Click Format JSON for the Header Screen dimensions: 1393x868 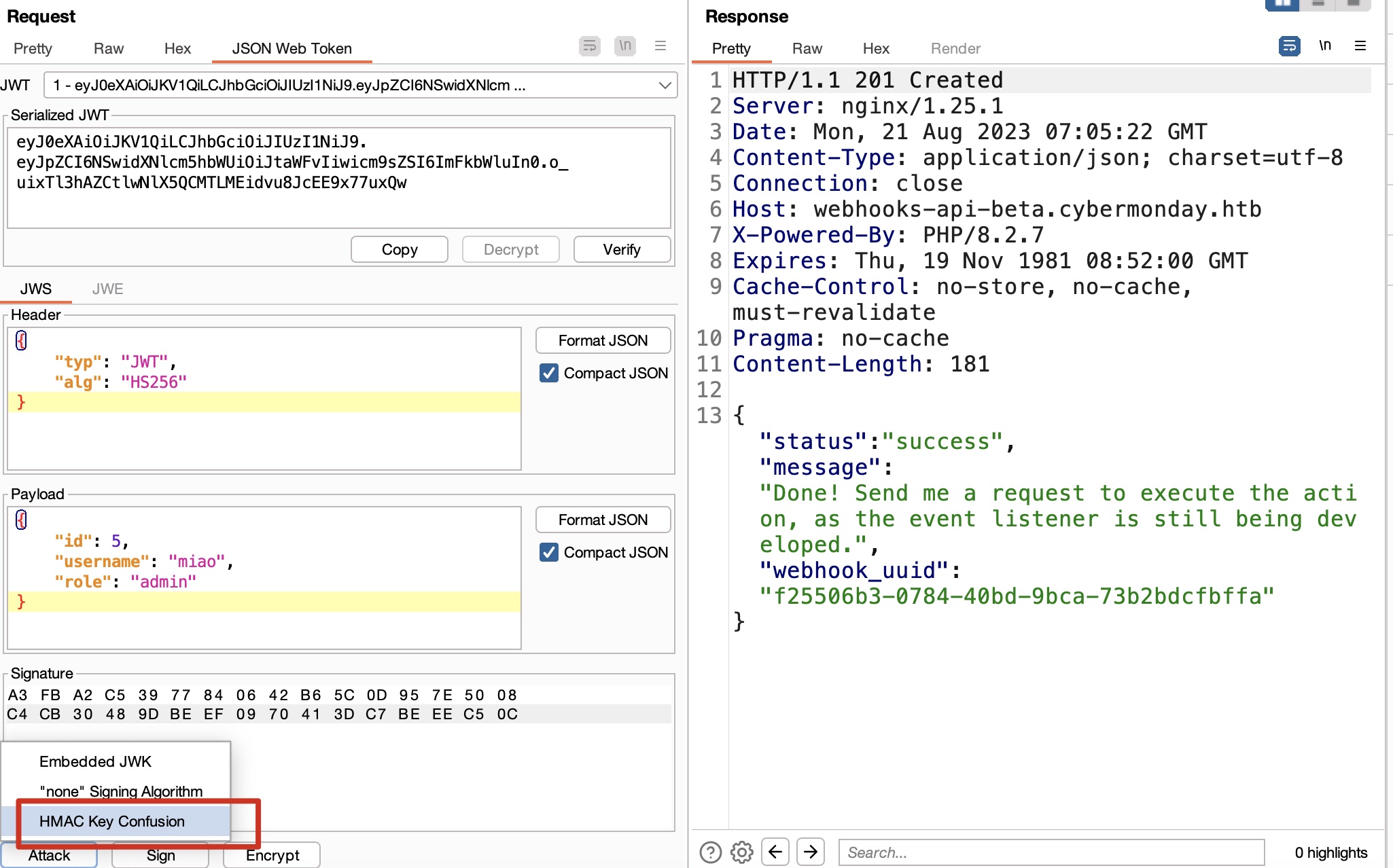pyautogui.click(x=603, y=340)
